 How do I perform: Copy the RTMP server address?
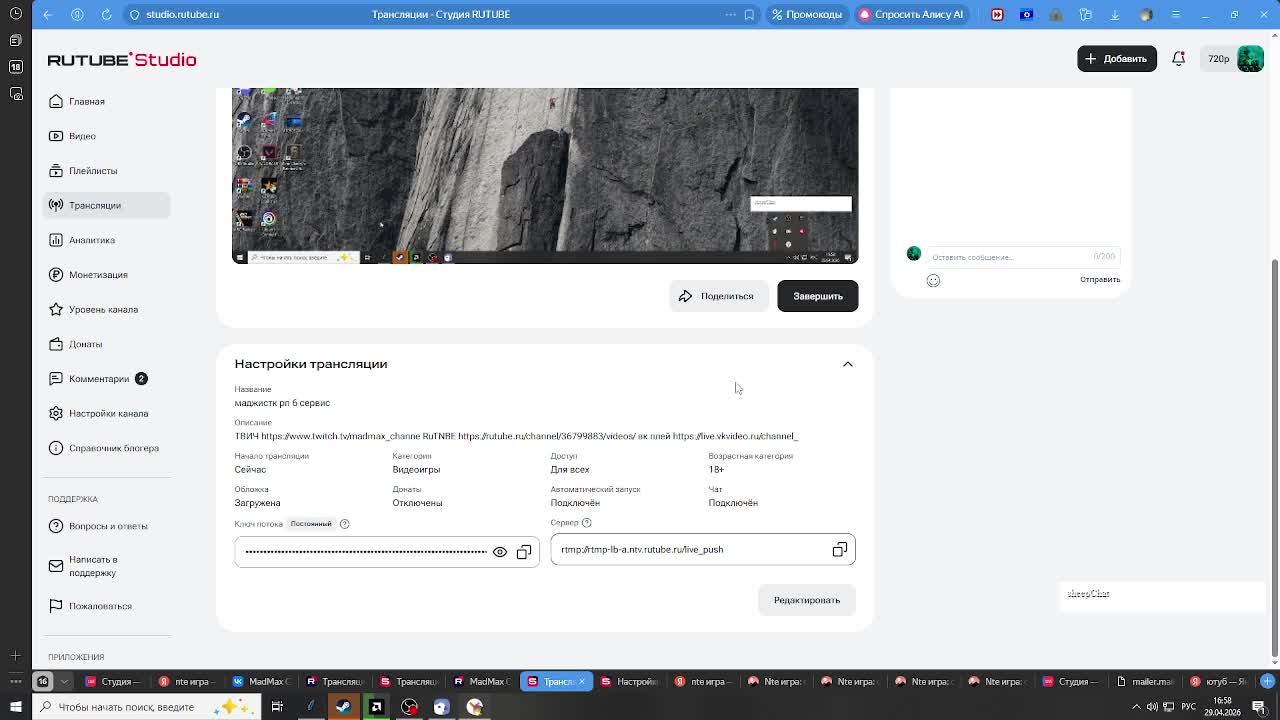pyautogui.click(x=840, y=550)
